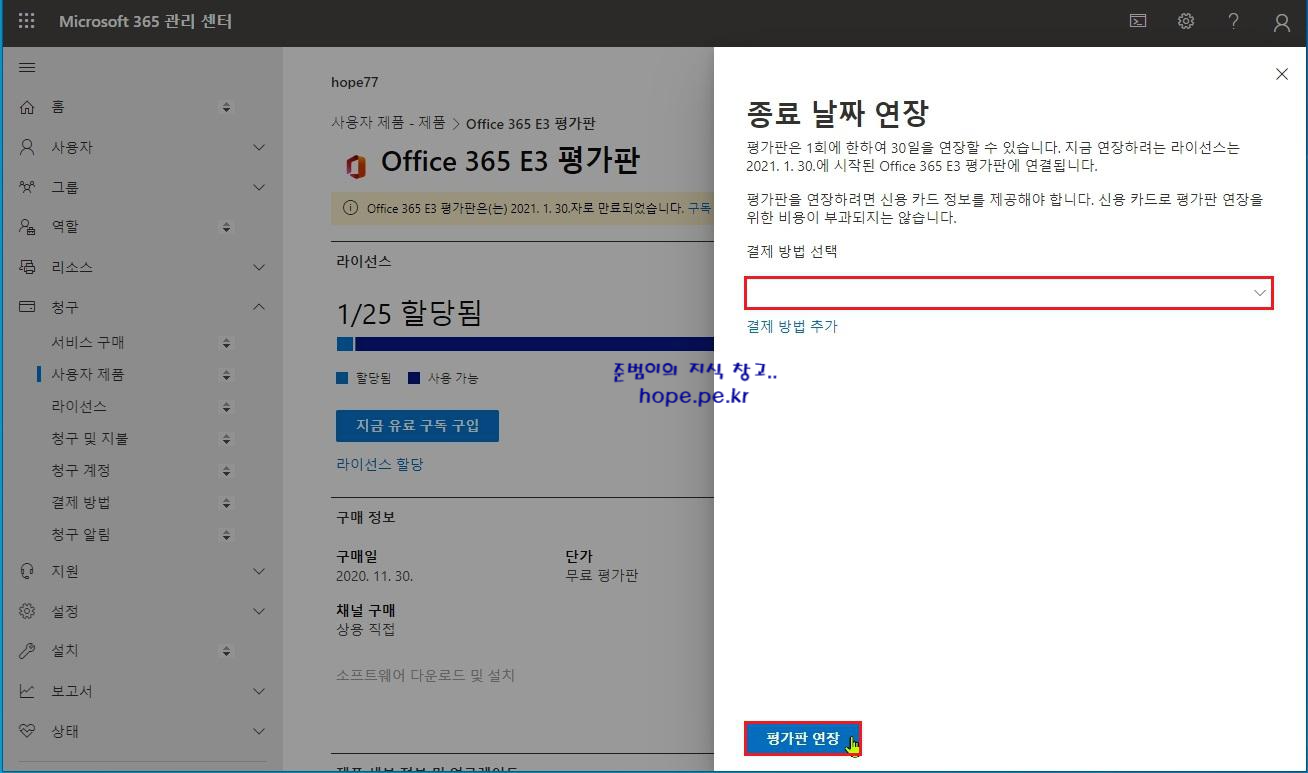Click the Users person icon

[27, 147]
